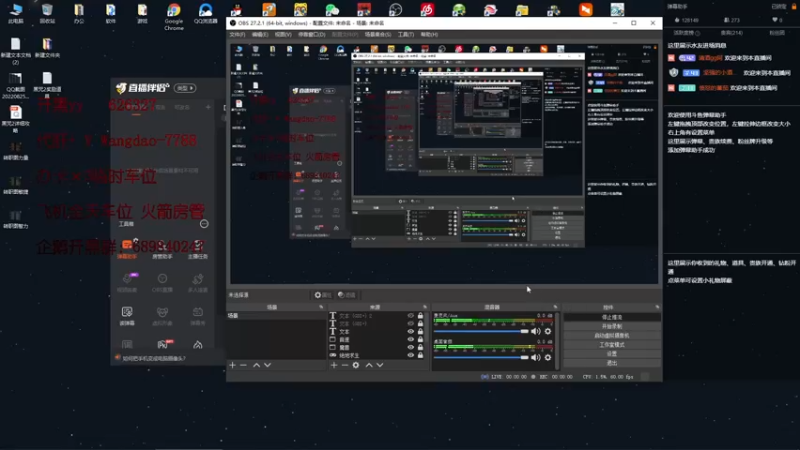Click Mic/Aux volume slider handle
This screenshot has height=450, width=800.
[x=524, y=332]
